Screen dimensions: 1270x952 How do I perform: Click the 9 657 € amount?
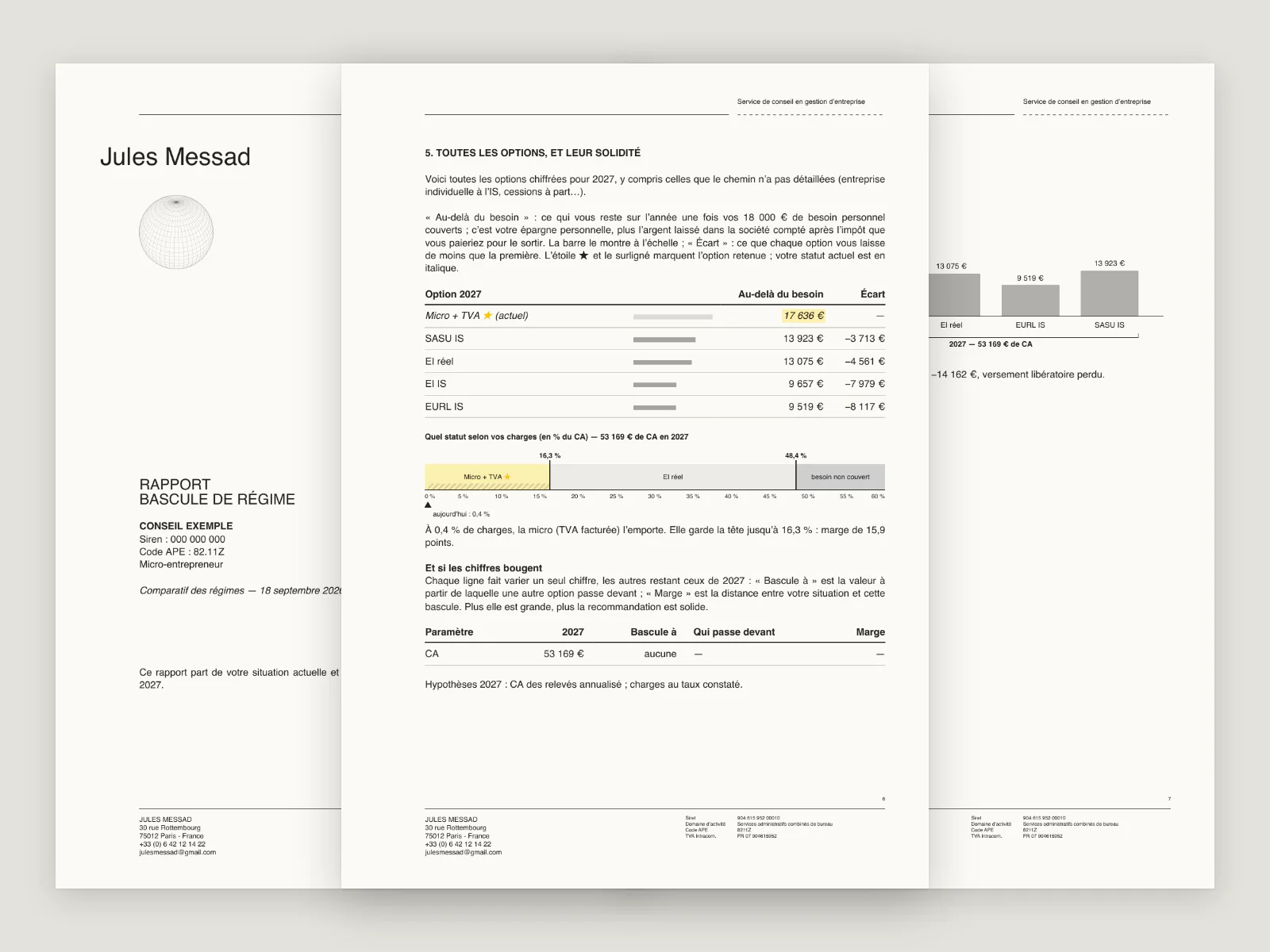coord(806,384)
